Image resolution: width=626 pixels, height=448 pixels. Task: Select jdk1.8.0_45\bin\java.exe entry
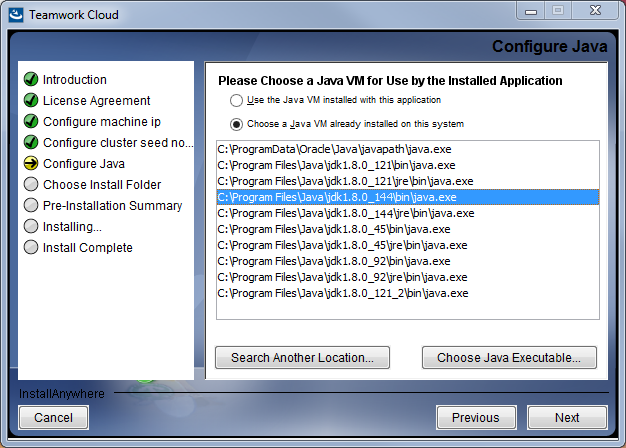(x=408, y=229)
